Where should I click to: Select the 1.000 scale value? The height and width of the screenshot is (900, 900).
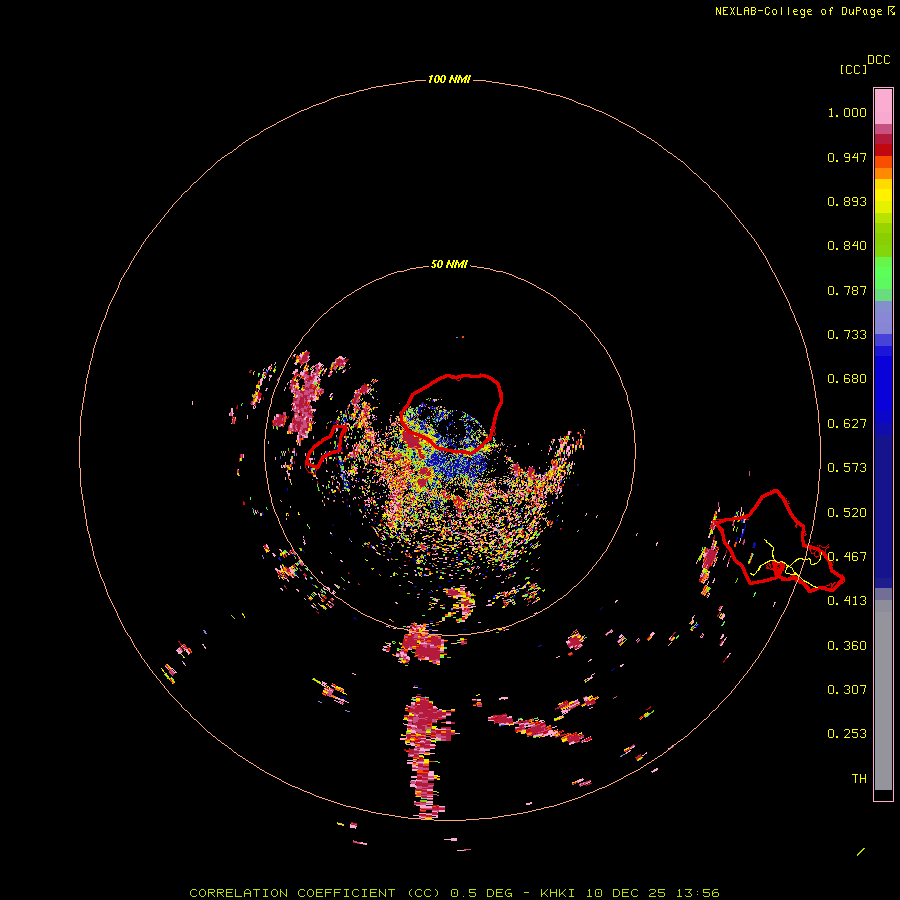(847, 112)
